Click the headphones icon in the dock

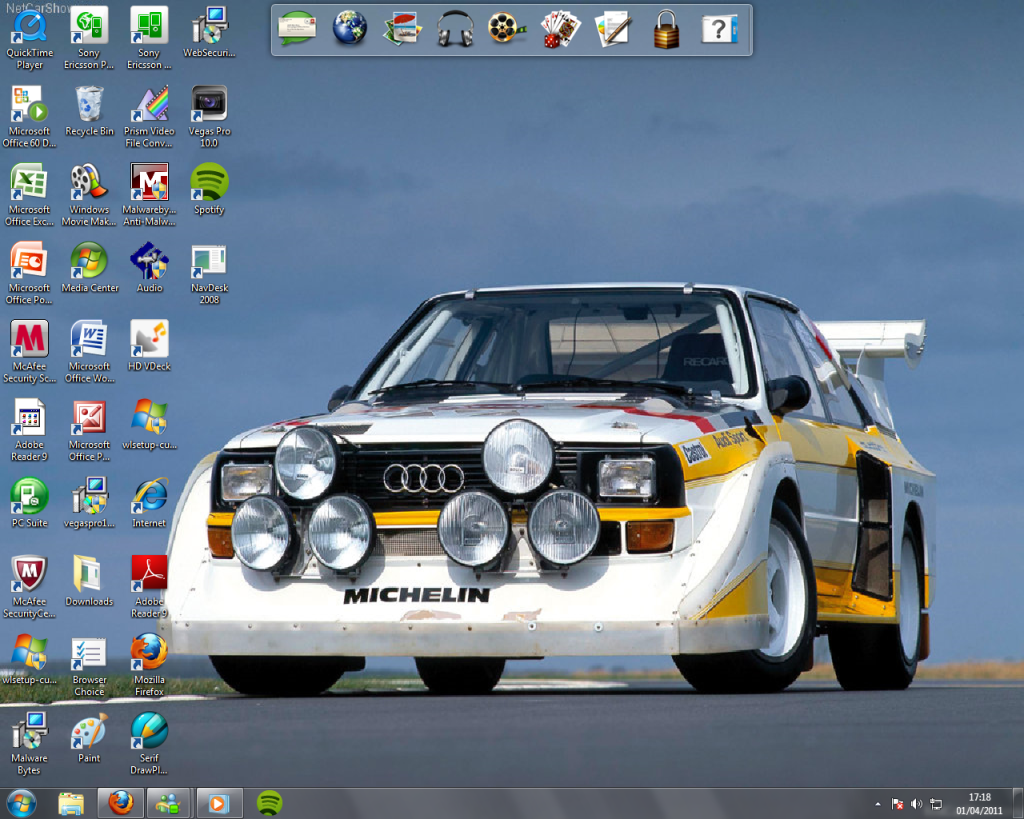(455, 30)
